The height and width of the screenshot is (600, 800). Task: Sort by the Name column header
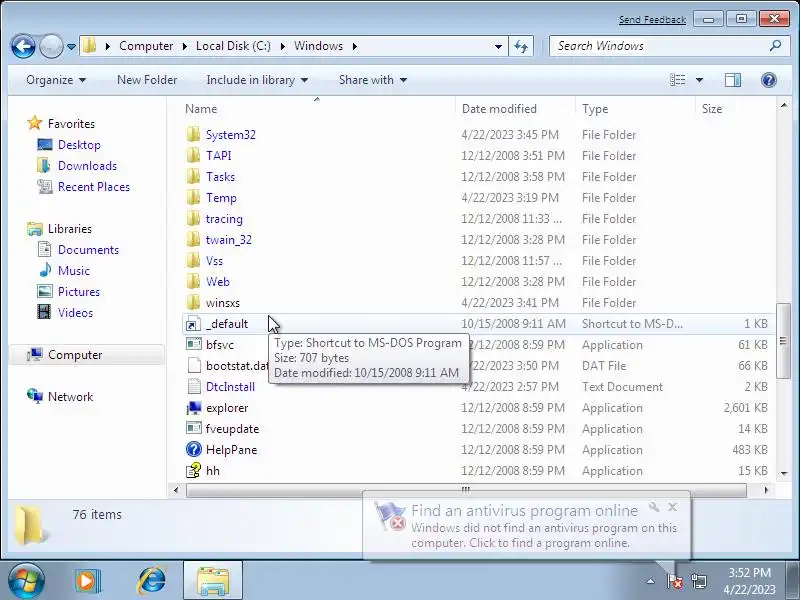pyautogui.click(x=201, y=109)
